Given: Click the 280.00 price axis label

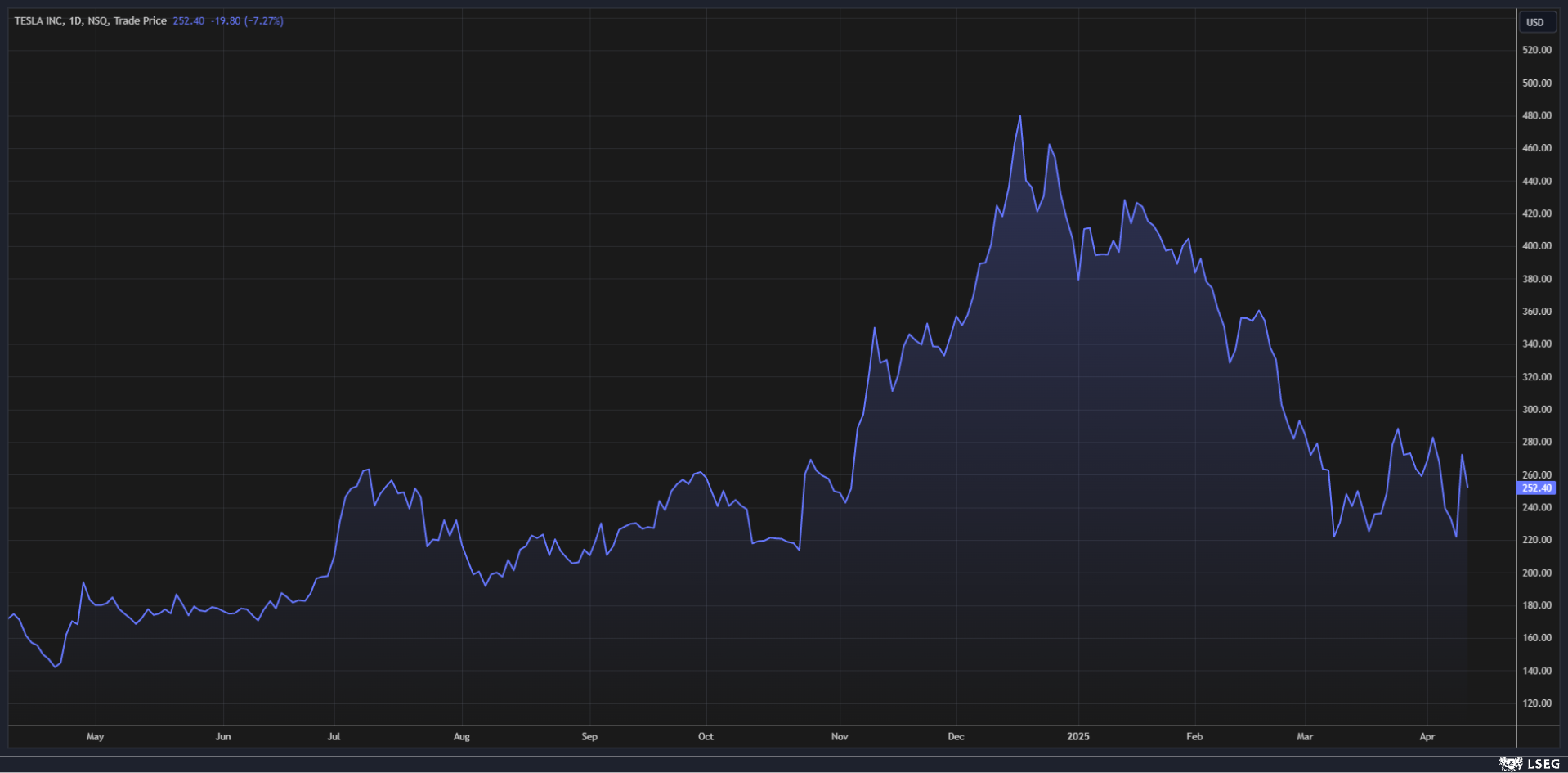Looking at the screenshot, I should 1537,442.
